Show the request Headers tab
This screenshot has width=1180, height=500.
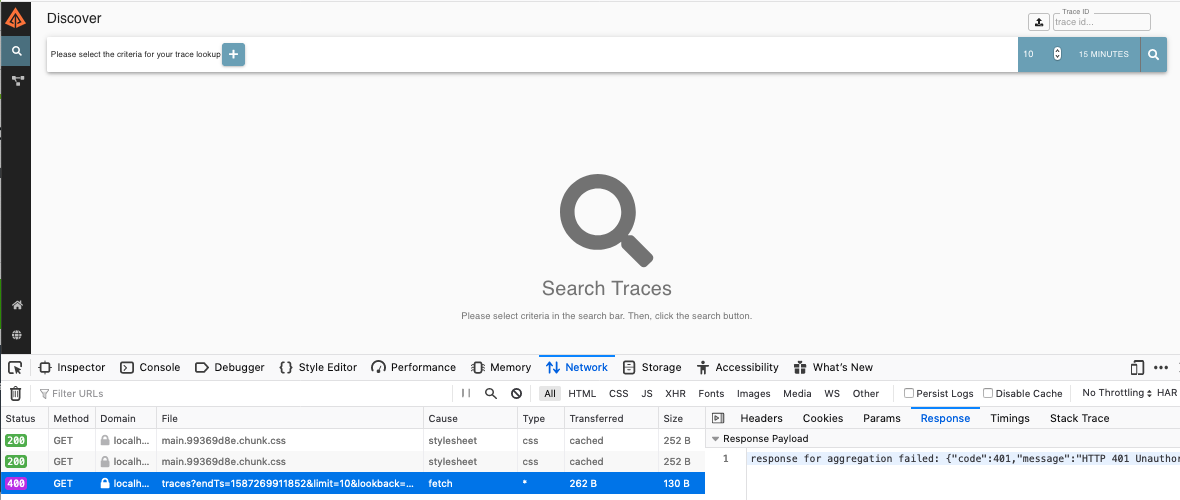761,418
